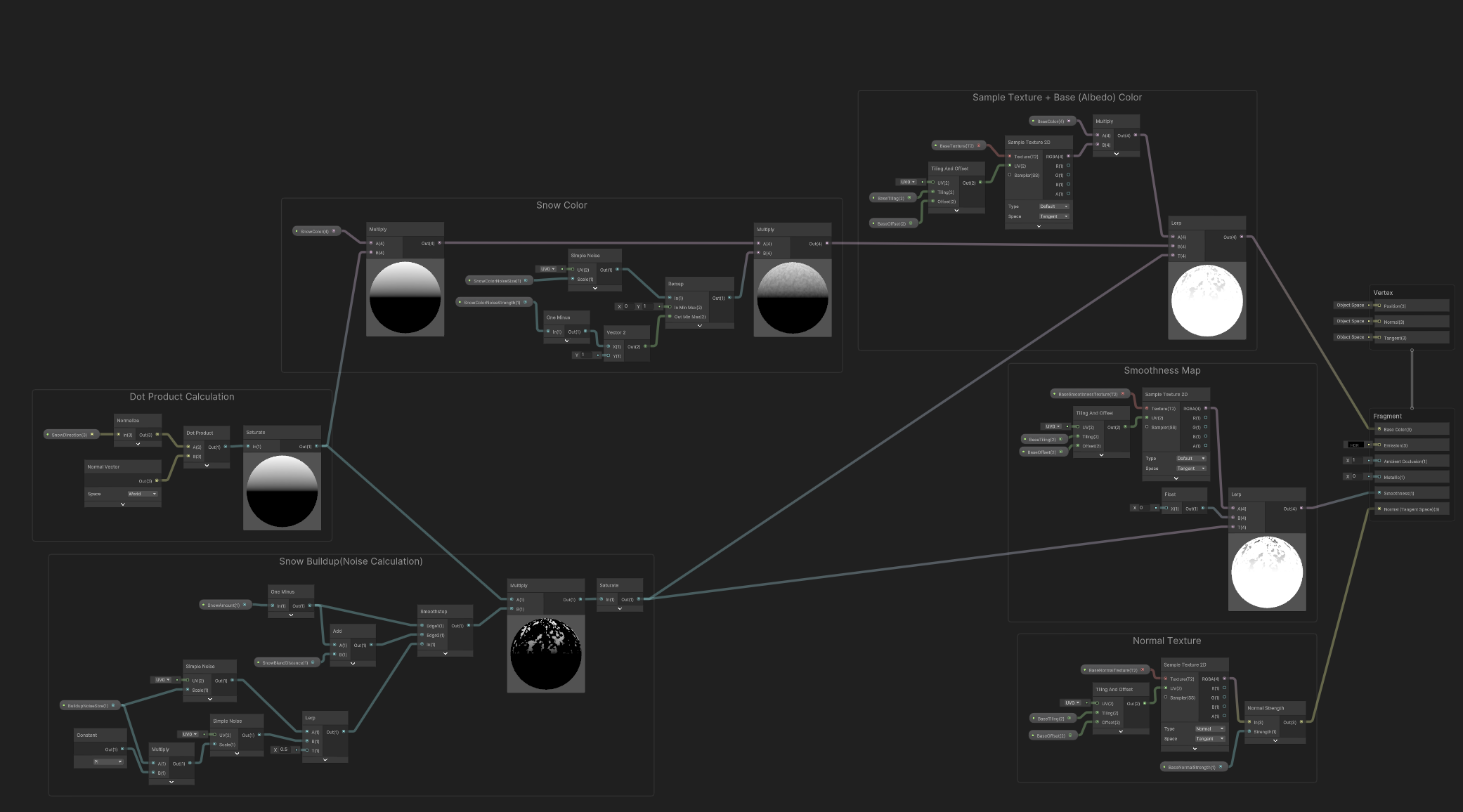
Task: Select the BaseNormalStrength(1) property pill
Action: pyautogui.click(x=1191, y=767)
